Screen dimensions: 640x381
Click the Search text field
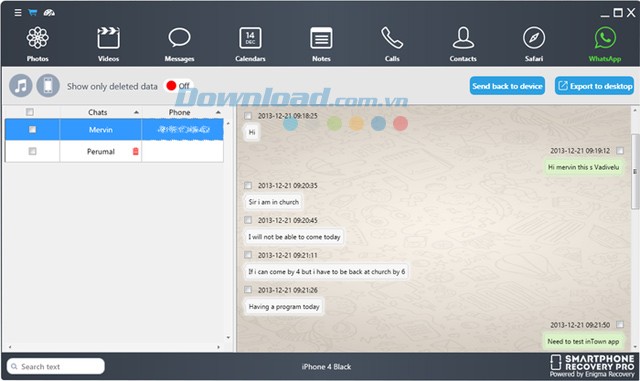point(56,366)
